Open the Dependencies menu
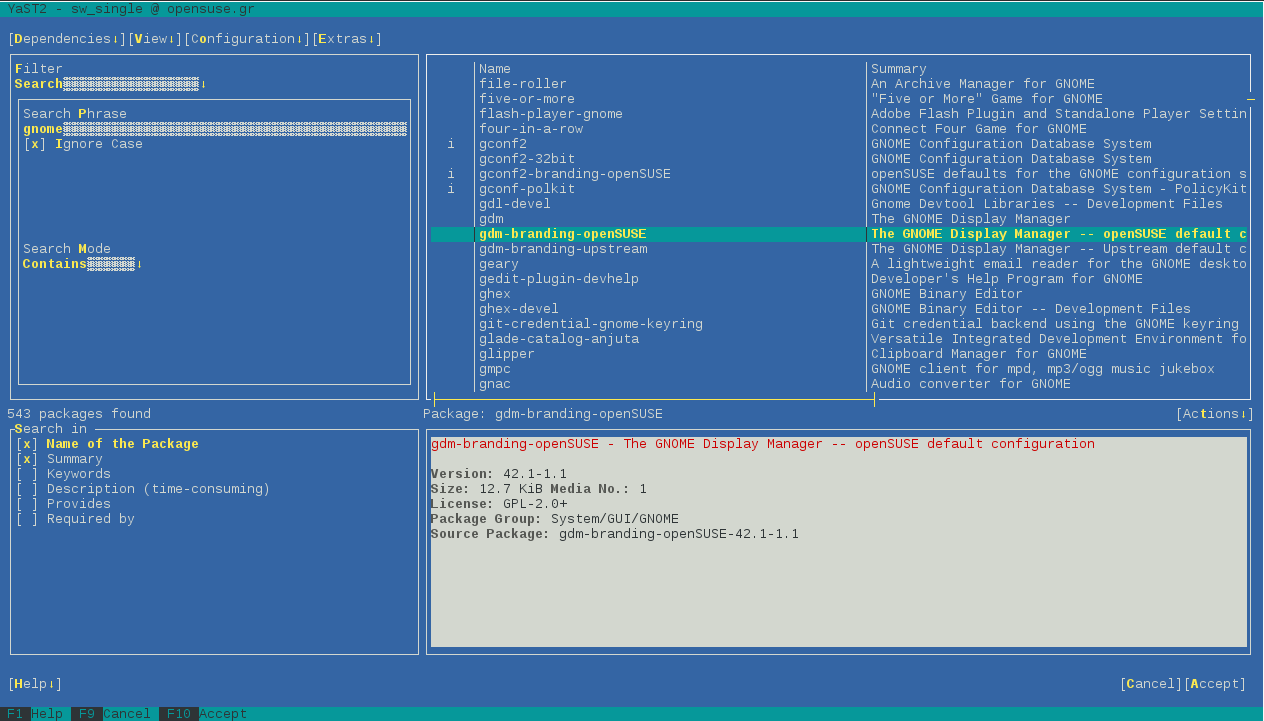This screenshot has height=721, width=1264. 66,39
